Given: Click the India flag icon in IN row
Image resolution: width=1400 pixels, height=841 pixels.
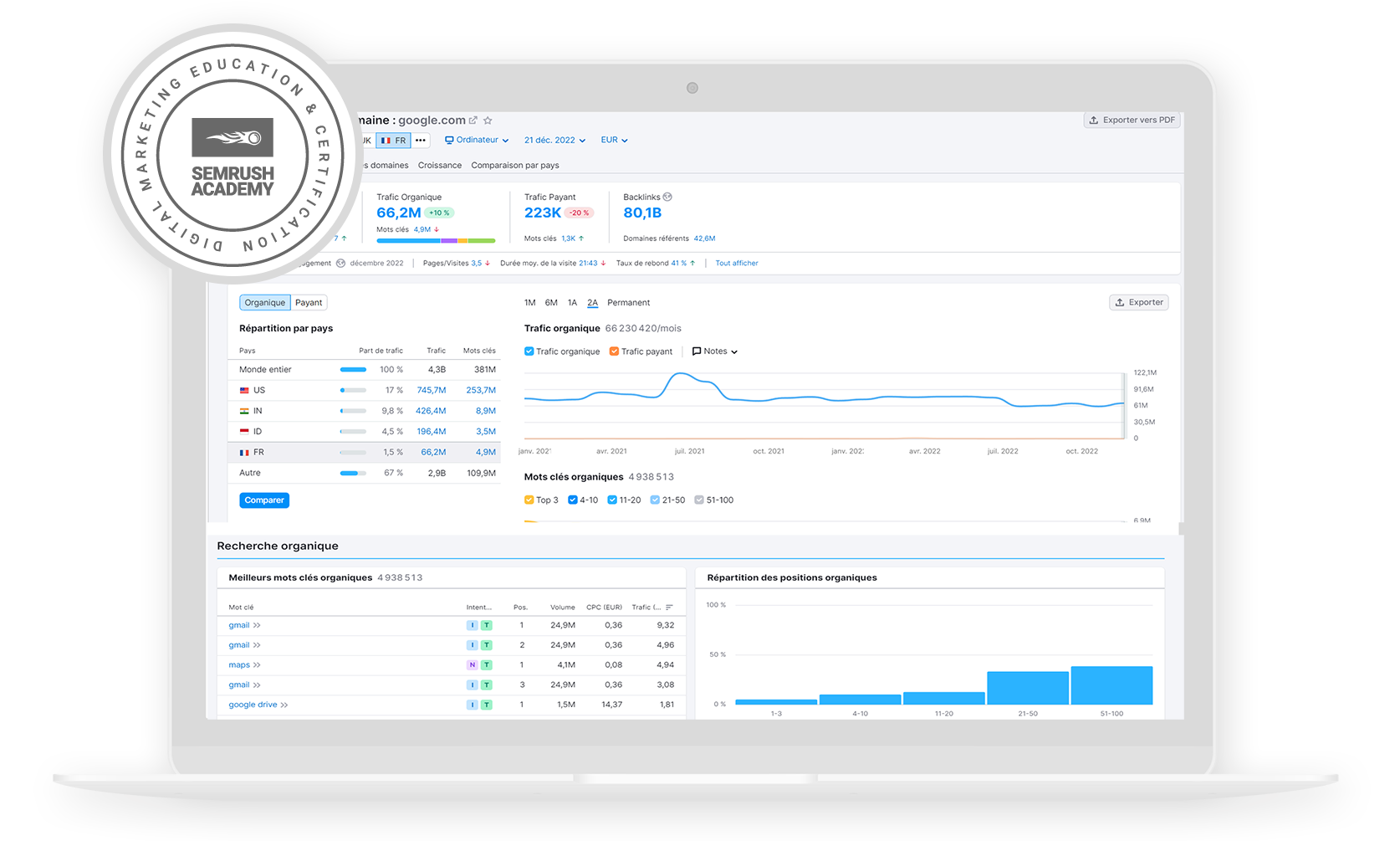Looking at the screenshot, I should pyautogui.click(x=244, y=411).
